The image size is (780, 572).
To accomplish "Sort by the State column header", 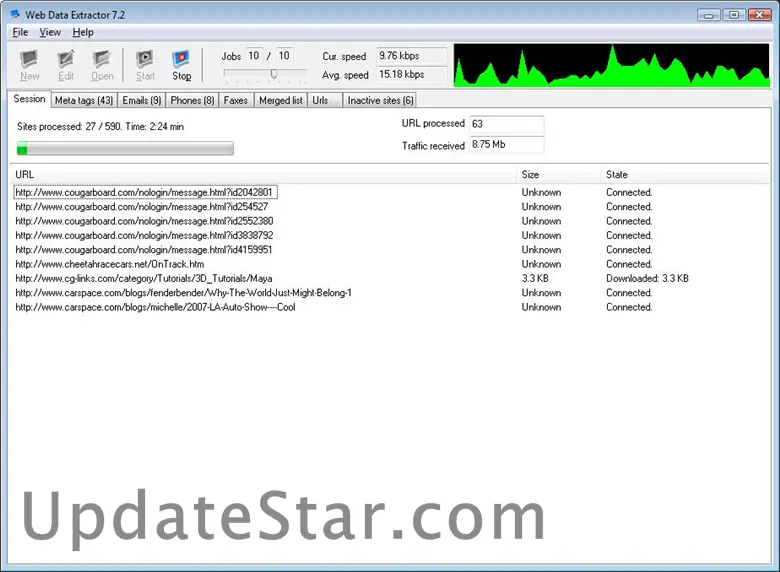I will 685,175.
